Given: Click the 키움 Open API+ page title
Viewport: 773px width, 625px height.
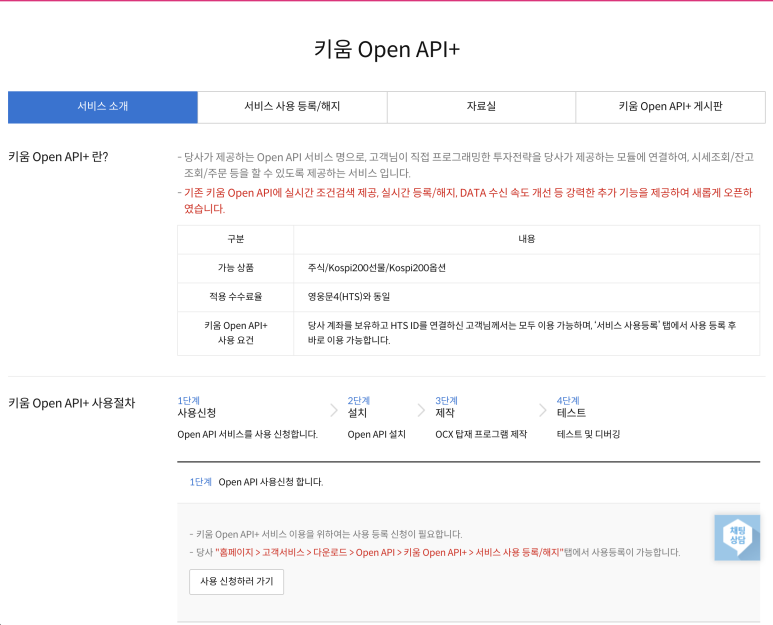Looking at the screenshot, I should click(x=387, y=49).
